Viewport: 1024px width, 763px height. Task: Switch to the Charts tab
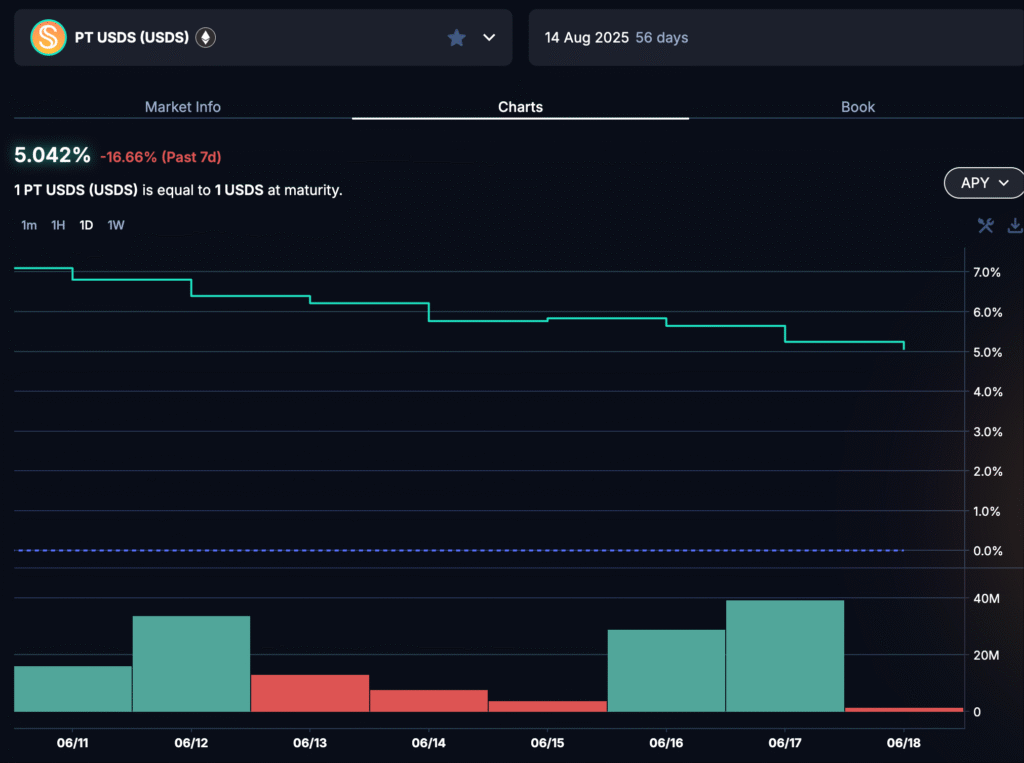(x=520, y=107)
